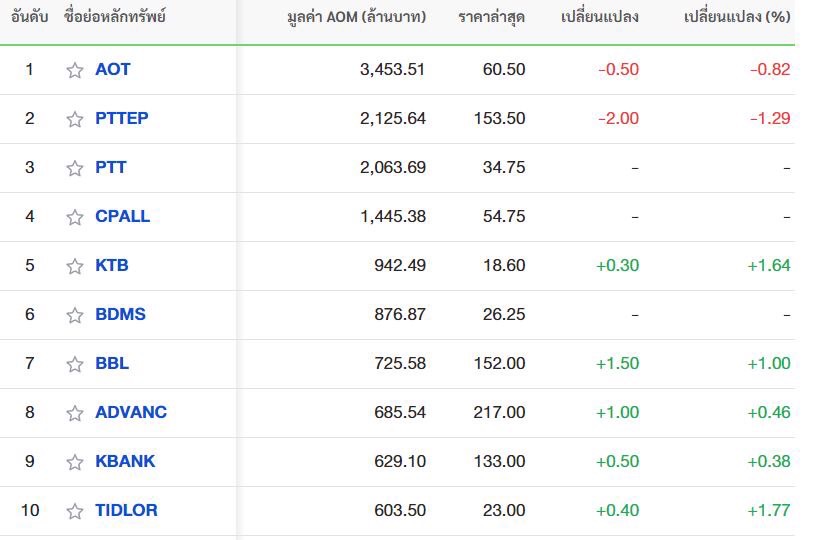Open the PTTEP stock symbol link
Viewport: 822px width, 540px height.
click(122, 118)
